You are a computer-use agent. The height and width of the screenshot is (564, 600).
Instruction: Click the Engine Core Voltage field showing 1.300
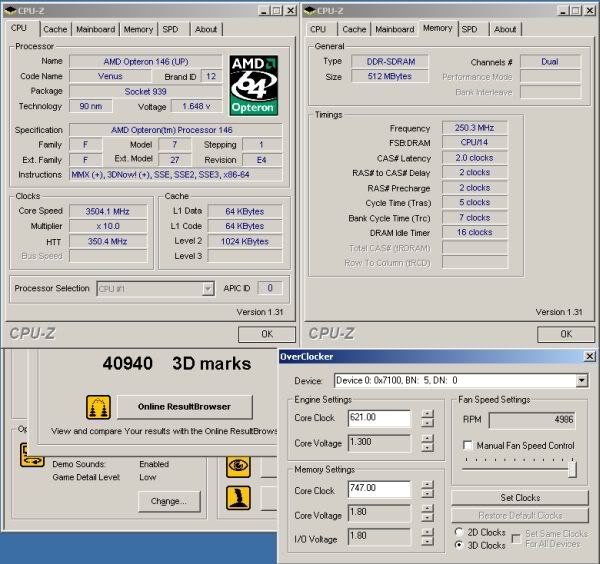[x=379, y=442]
